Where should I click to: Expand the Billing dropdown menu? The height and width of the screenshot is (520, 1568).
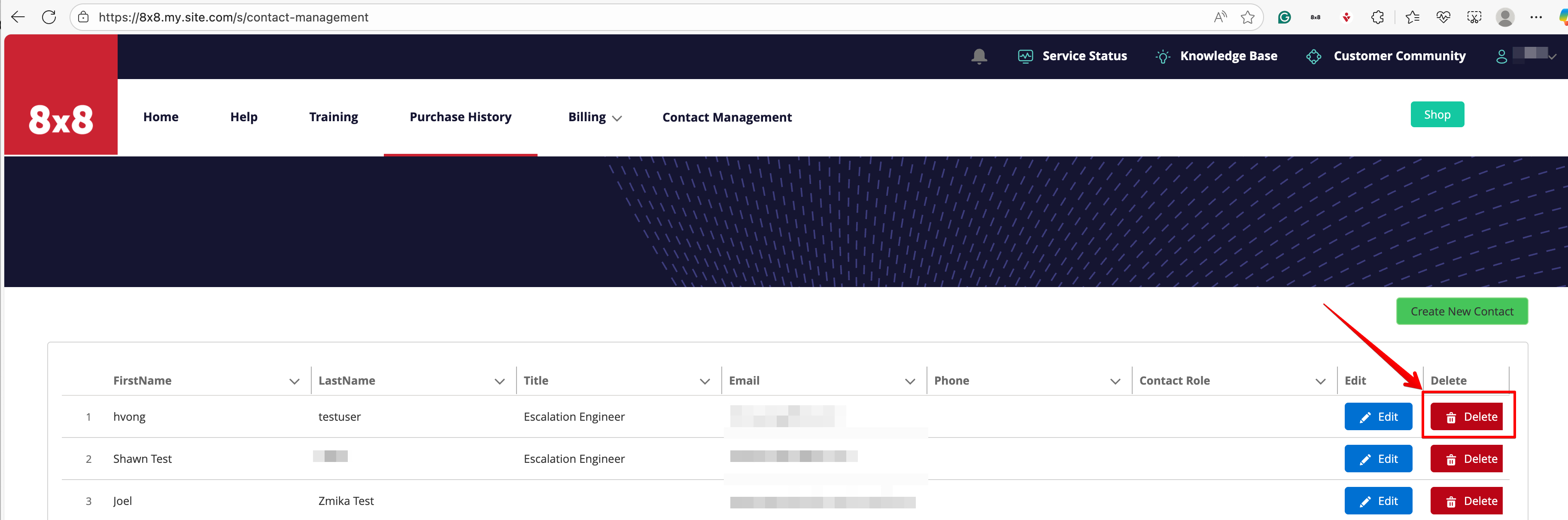point(595,117)
